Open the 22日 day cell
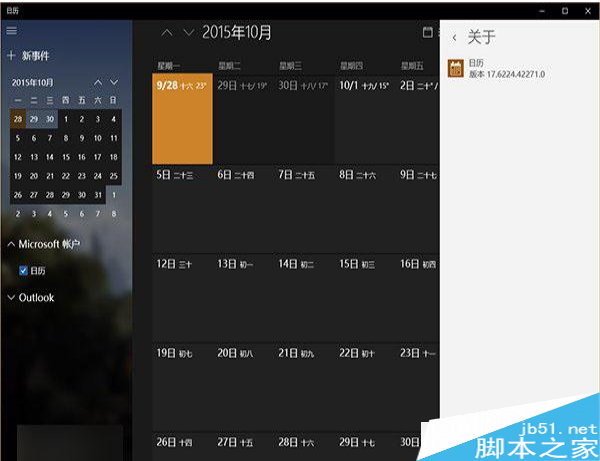The width and height of the screenshot is (600, 461). (x=365, y=388)
